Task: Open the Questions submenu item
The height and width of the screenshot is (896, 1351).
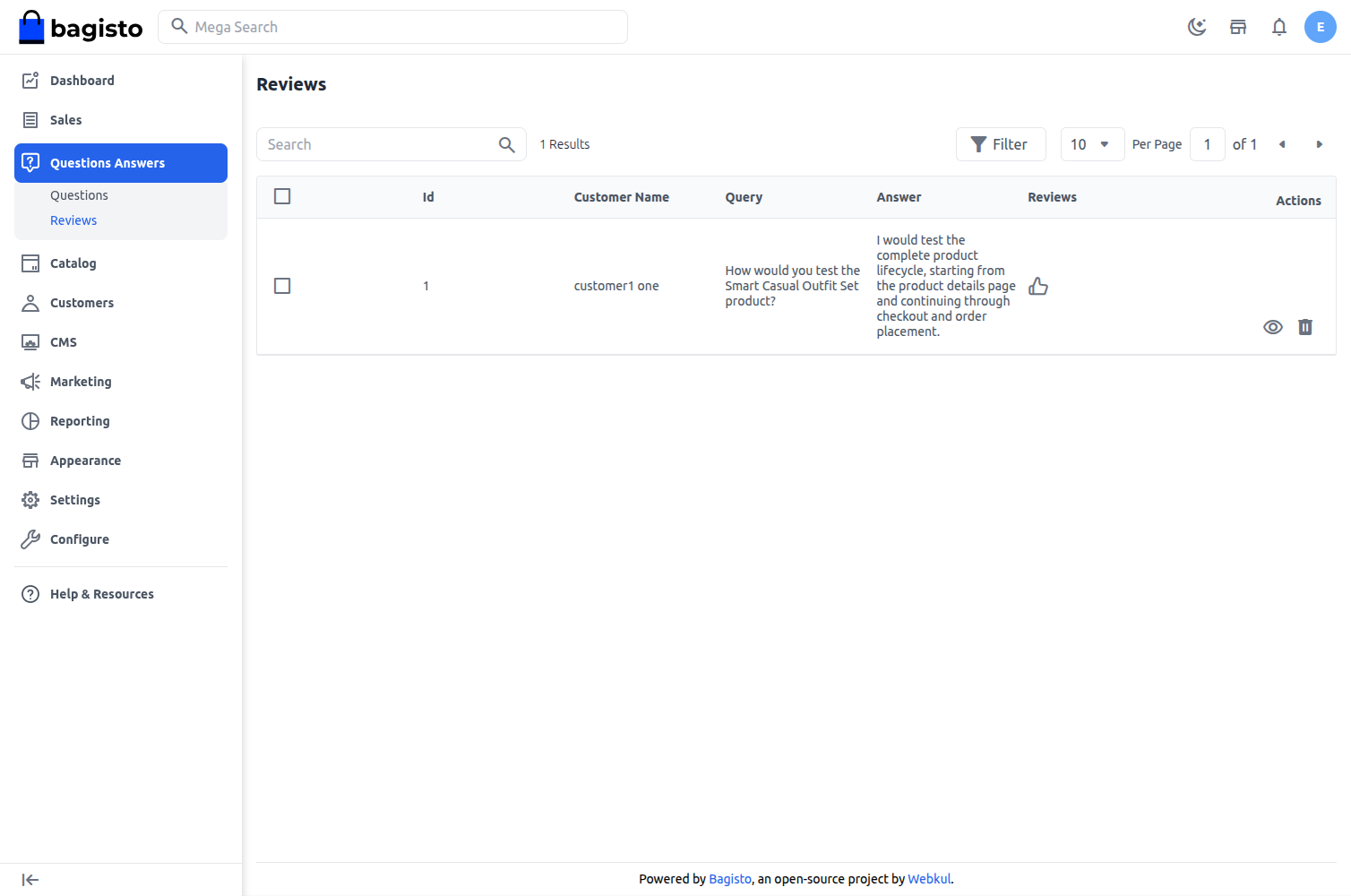Action: (79, 195)
